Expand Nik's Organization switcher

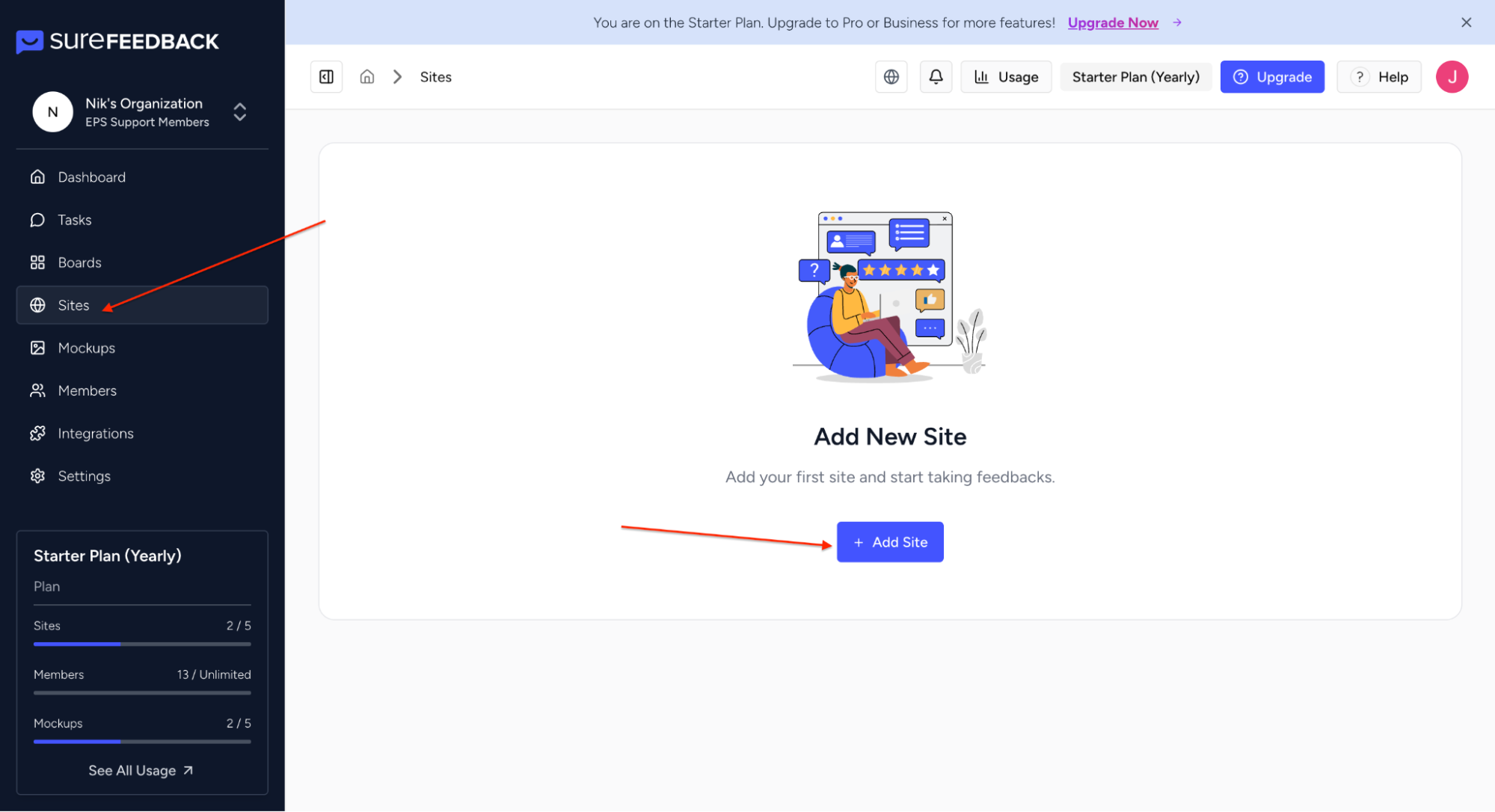pos(239,112)
